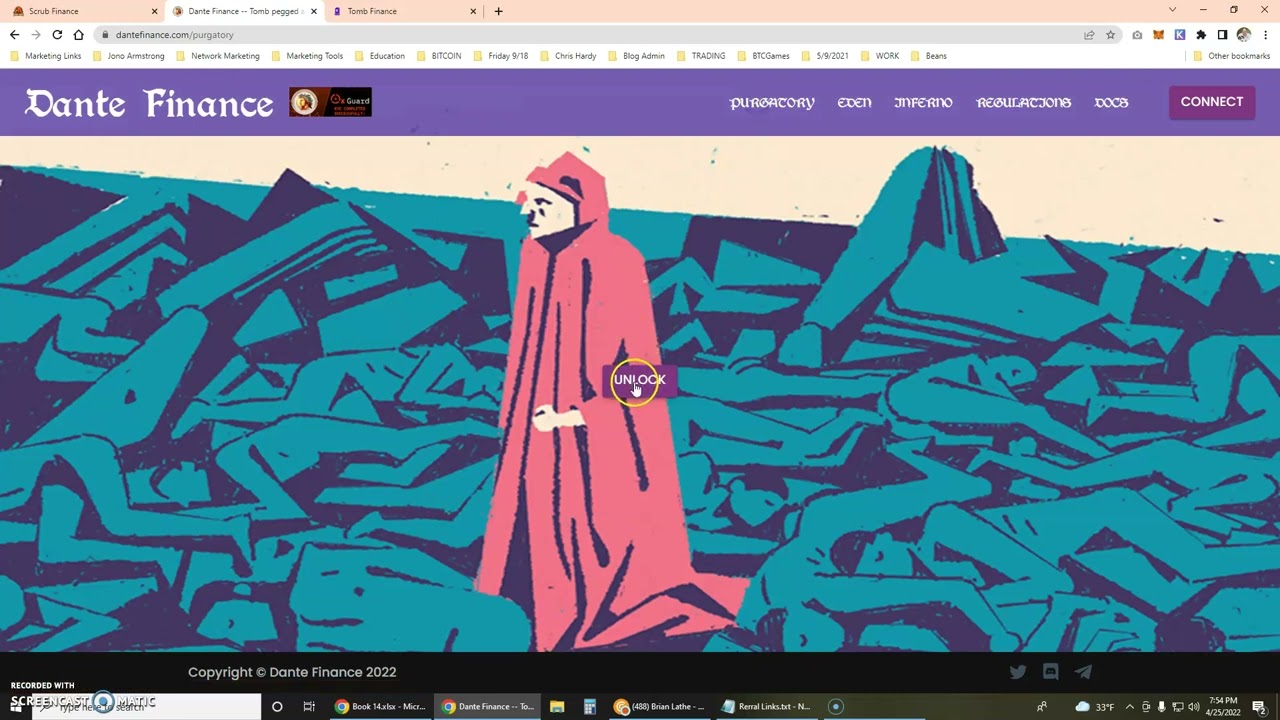Open the Docs nav page
The height and width of the screenshot is (720, 1280).
1111,102
